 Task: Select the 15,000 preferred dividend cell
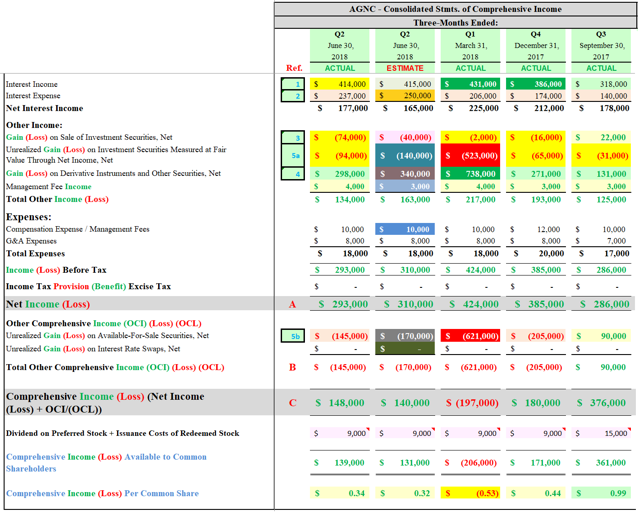[x=601, y=433]
